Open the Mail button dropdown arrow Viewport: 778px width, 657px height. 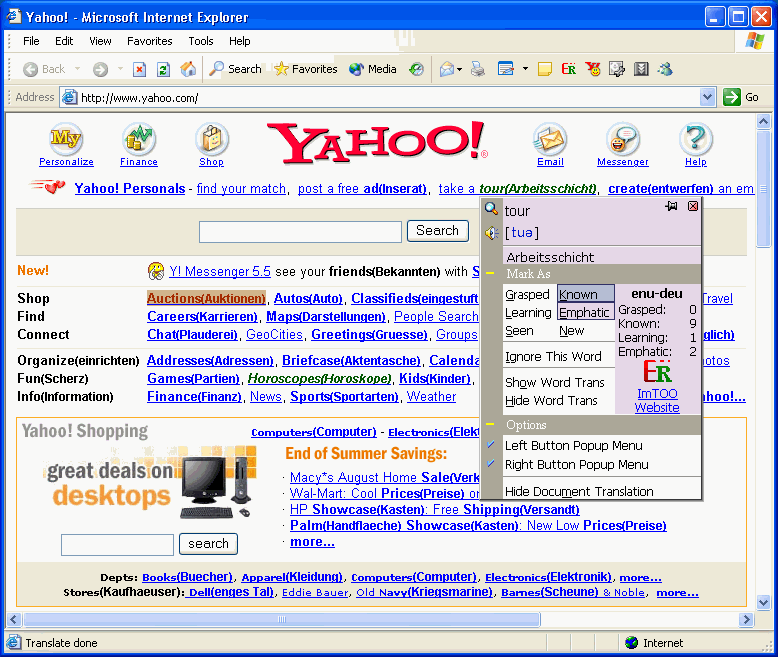tap(459, 69)
